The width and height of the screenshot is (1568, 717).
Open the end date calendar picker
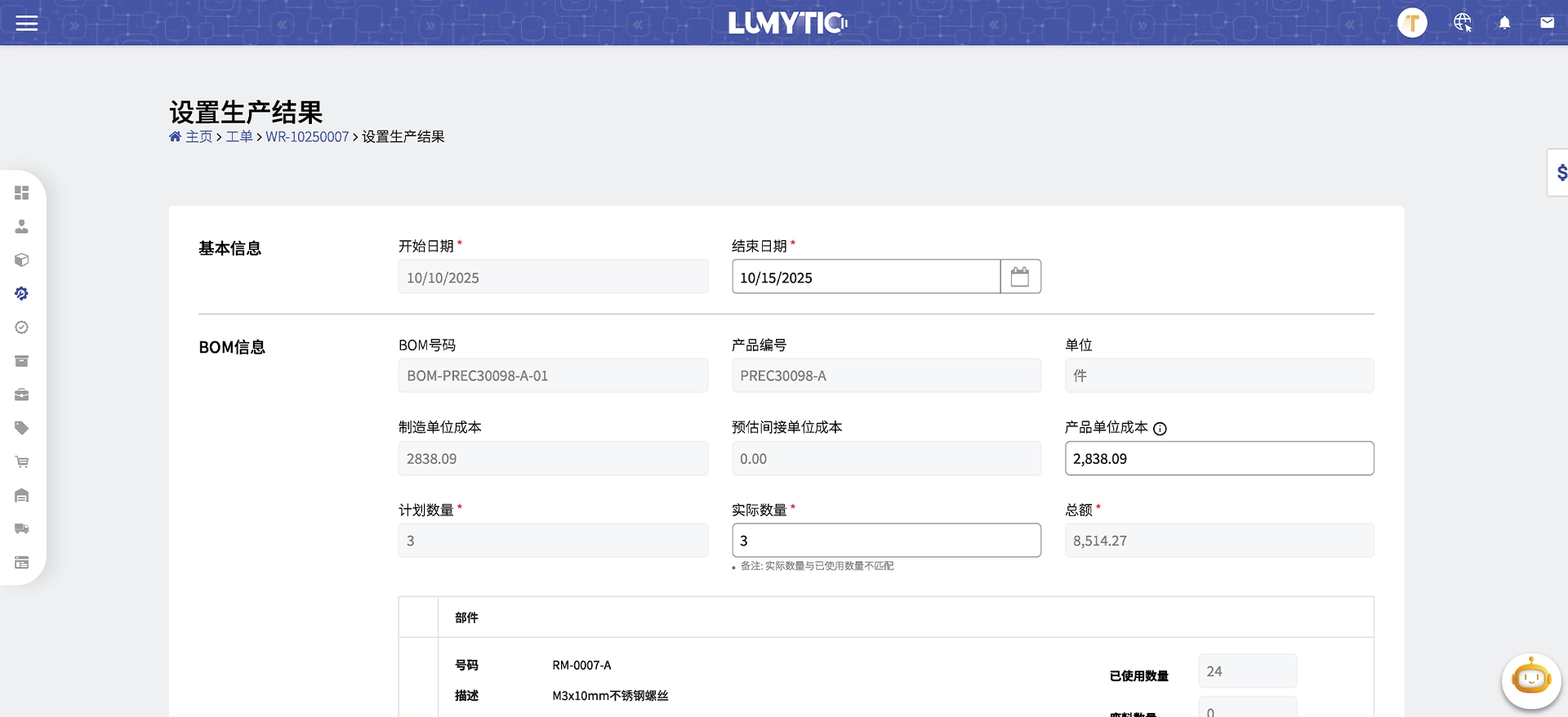tap(1020, 277)
